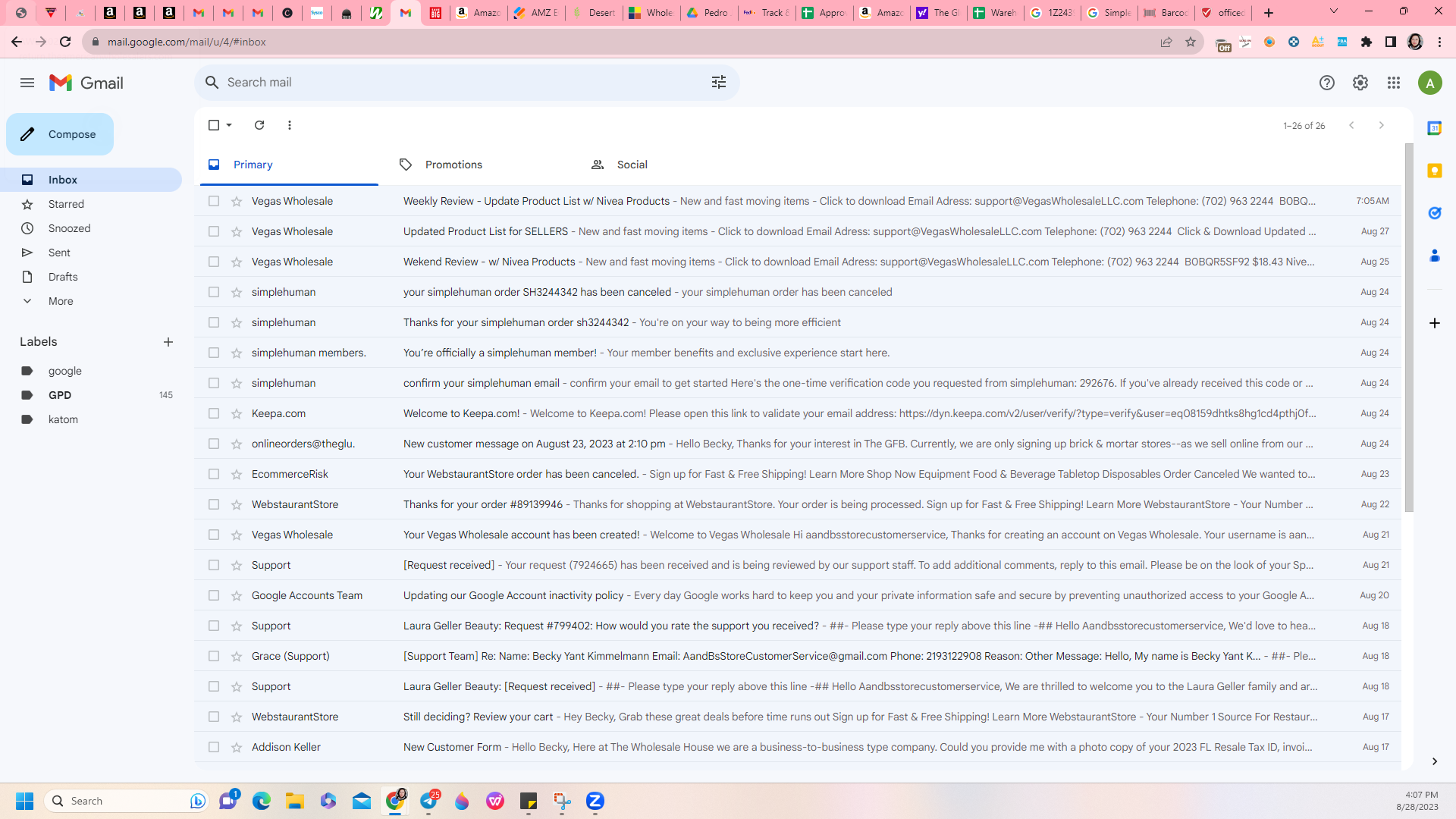Image resolution: width=1456 pixels, height=819 pixels.
Task: Go to the older emails page arrow
Action: pyautogui.click(x=1381, y=125)
